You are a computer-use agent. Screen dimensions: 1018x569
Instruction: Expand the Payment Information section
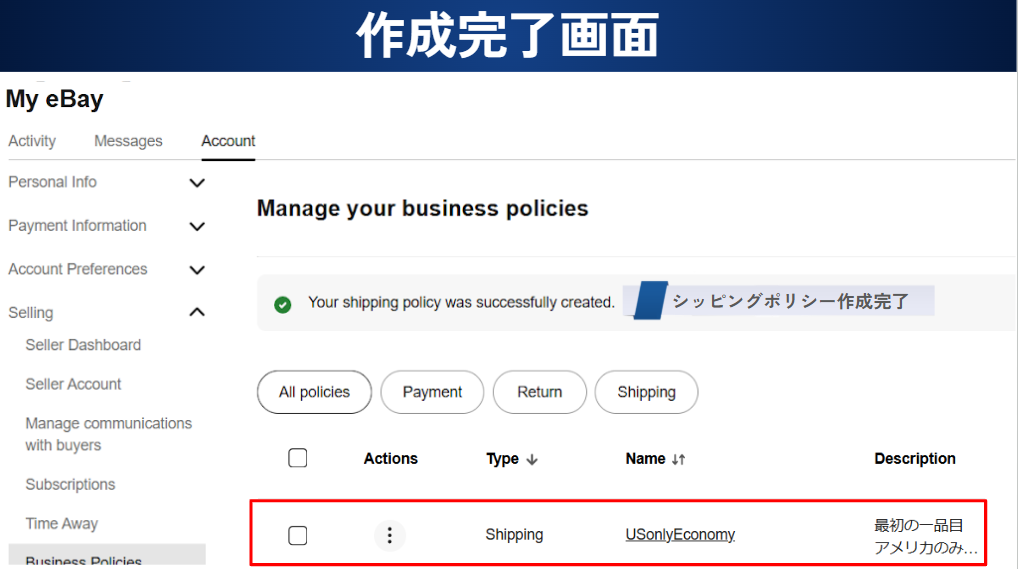coord(197,226)
